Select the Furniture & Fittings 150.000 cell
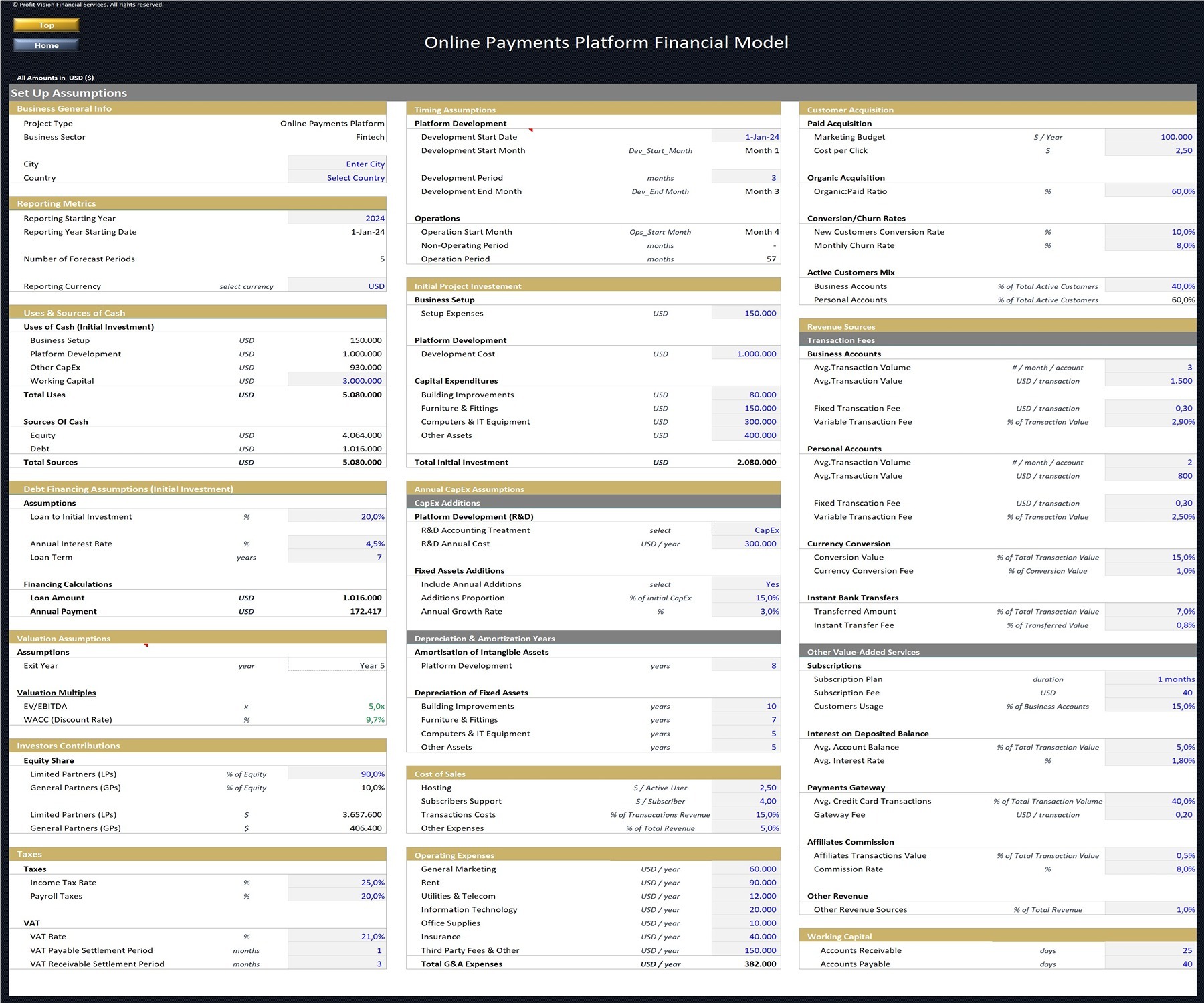 click(x=746, y=408)
